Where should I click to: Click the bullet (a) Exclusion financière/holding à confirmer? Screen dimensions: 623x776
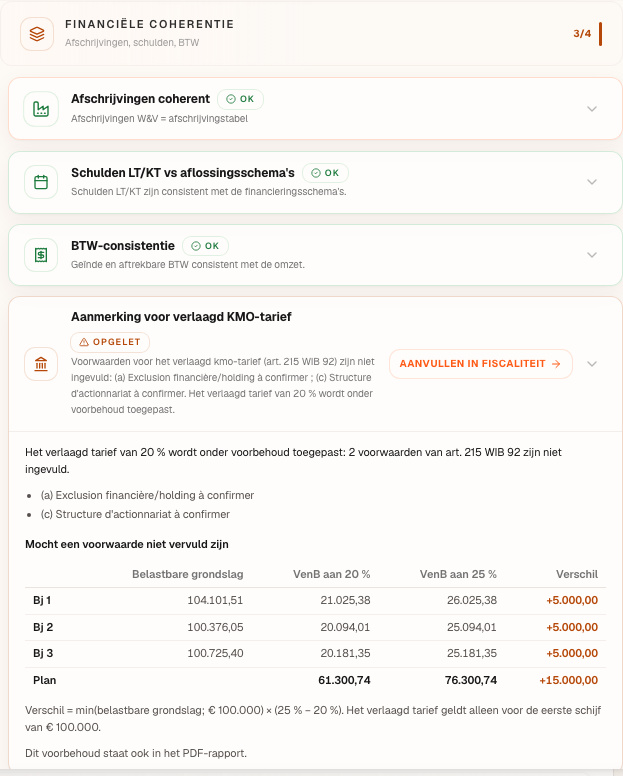click(147, 495)
